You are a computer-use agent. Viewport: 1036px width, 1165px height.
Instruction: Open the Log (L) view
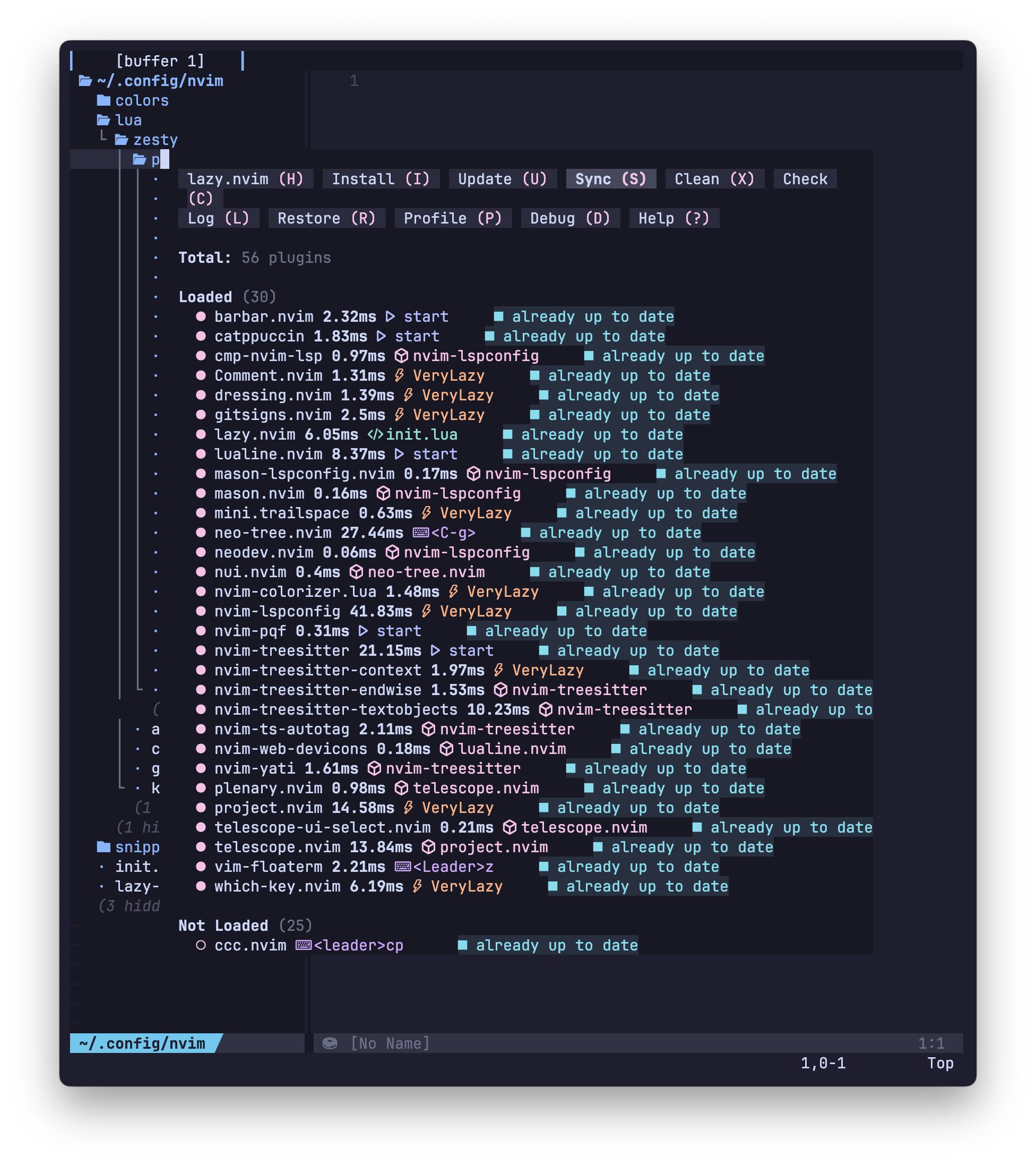(219, 218)
